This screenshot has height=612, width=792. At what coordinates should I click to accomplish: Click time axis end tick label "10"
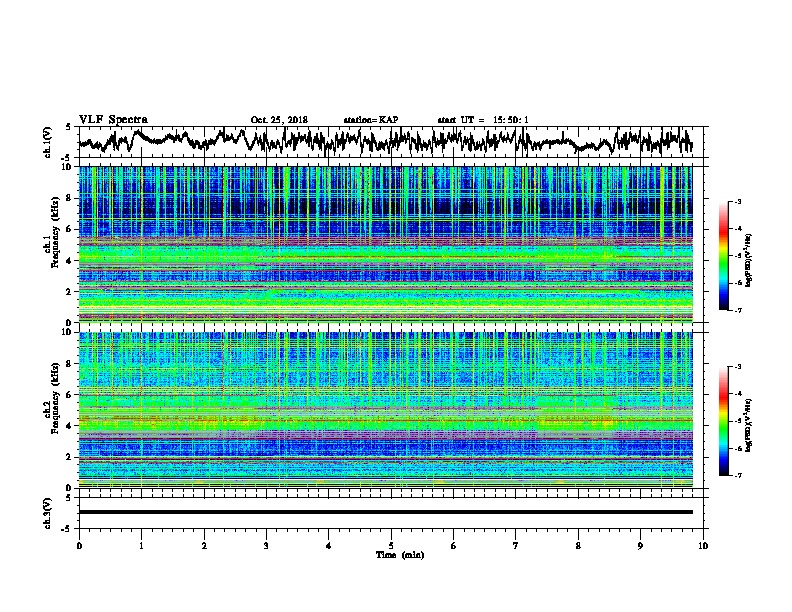(703, 546)
